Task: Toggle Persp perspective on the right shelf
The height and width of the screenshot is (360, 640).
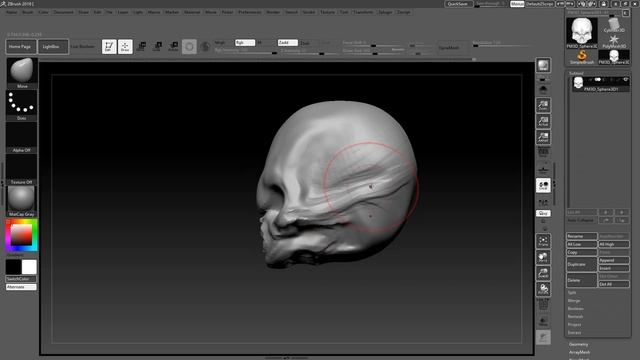Action: [x=543, y=153]
